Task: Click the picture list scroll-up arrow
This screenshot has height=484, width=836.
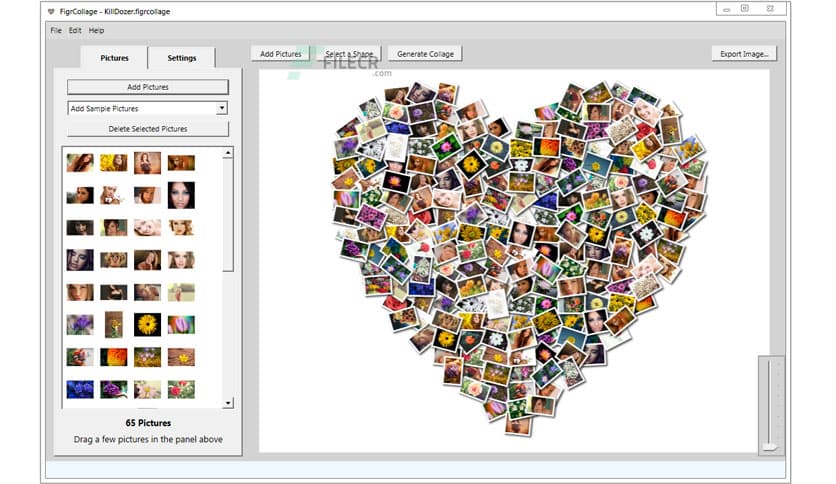Action: coord(228,153)
